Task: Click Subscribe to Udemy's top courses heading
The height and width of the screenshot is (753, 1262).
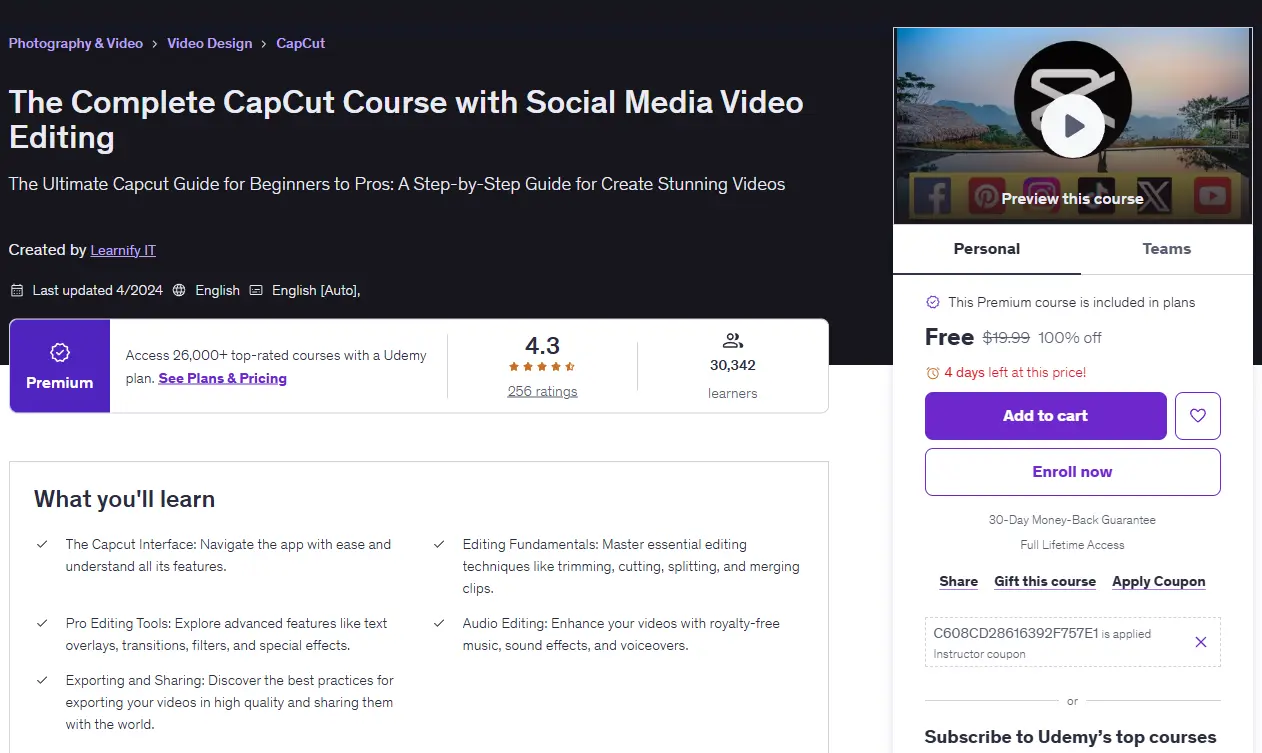Action: tap(1070, 737)
